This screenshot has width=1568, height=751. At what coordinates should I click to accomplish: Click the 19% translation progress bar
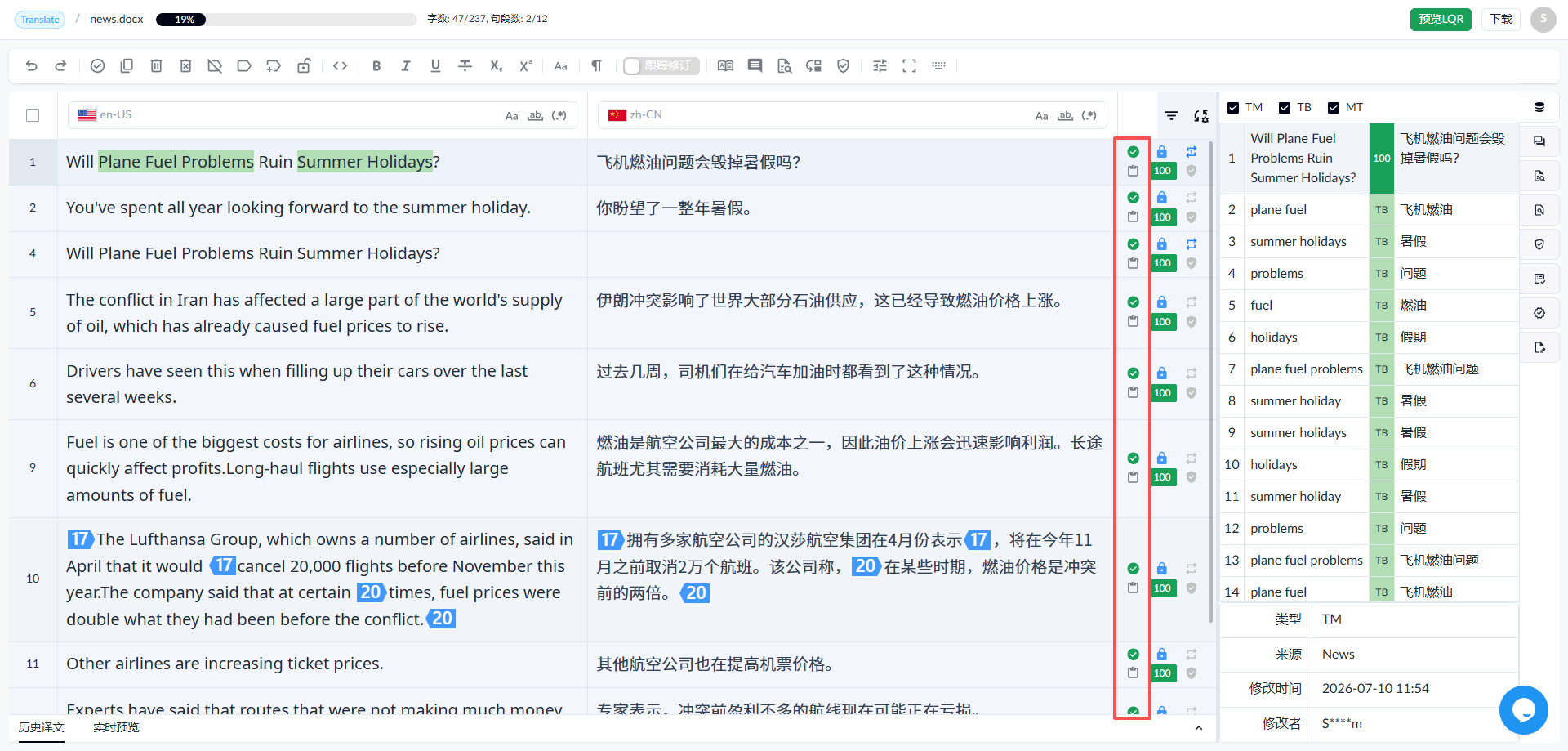[x=286, y=20]
